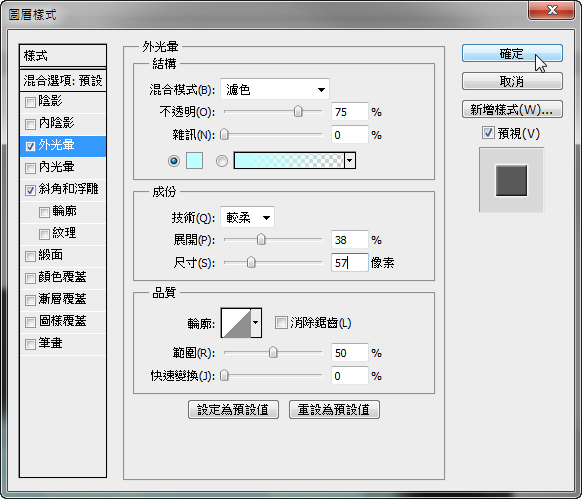Check the 消除鋸齒(L) anti-alias option
Image resolution: width=582 pixels, height=499 pixels.
[x=281, y=322]
